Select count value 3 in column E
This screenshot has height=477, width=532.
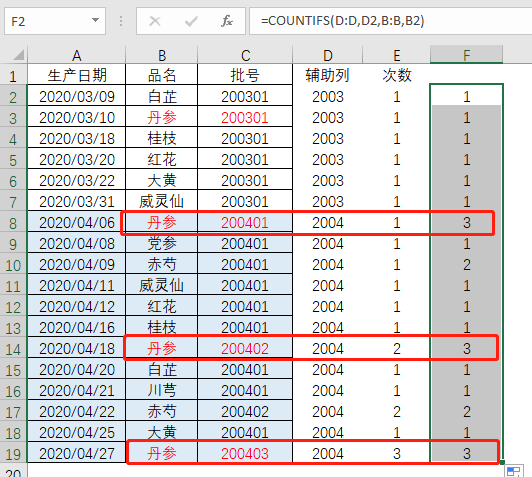(396, 453)
